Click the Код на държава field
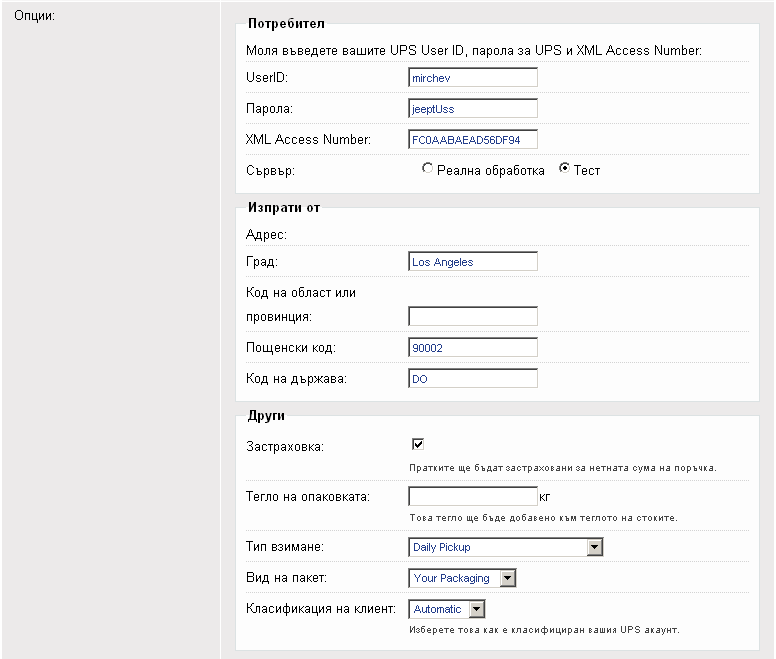Screen dimensions: 776x659 (x=472, y=379)
